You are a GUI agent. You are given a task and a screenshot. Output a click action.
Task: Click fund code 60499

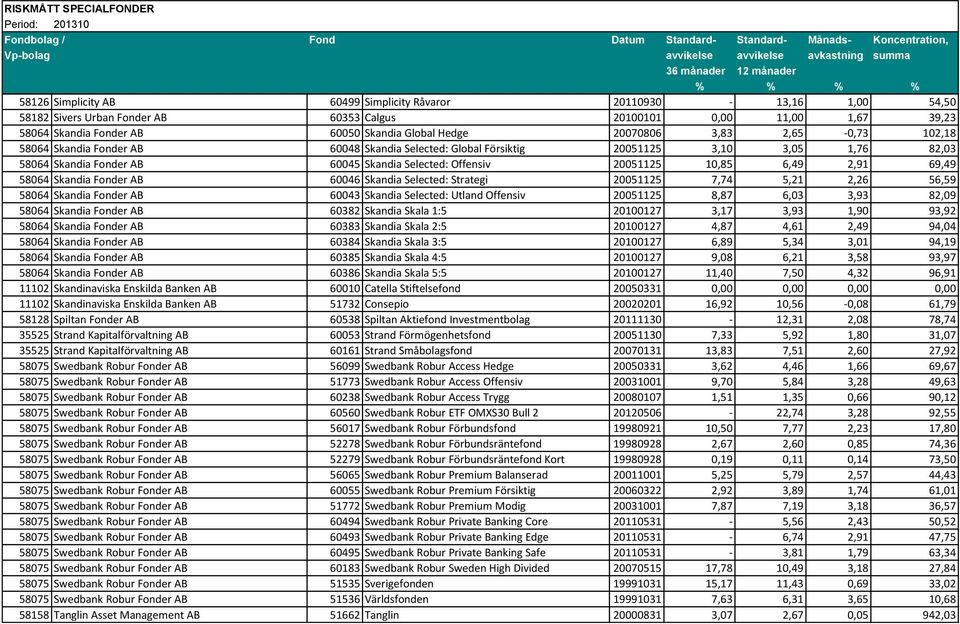click(345, 102)
